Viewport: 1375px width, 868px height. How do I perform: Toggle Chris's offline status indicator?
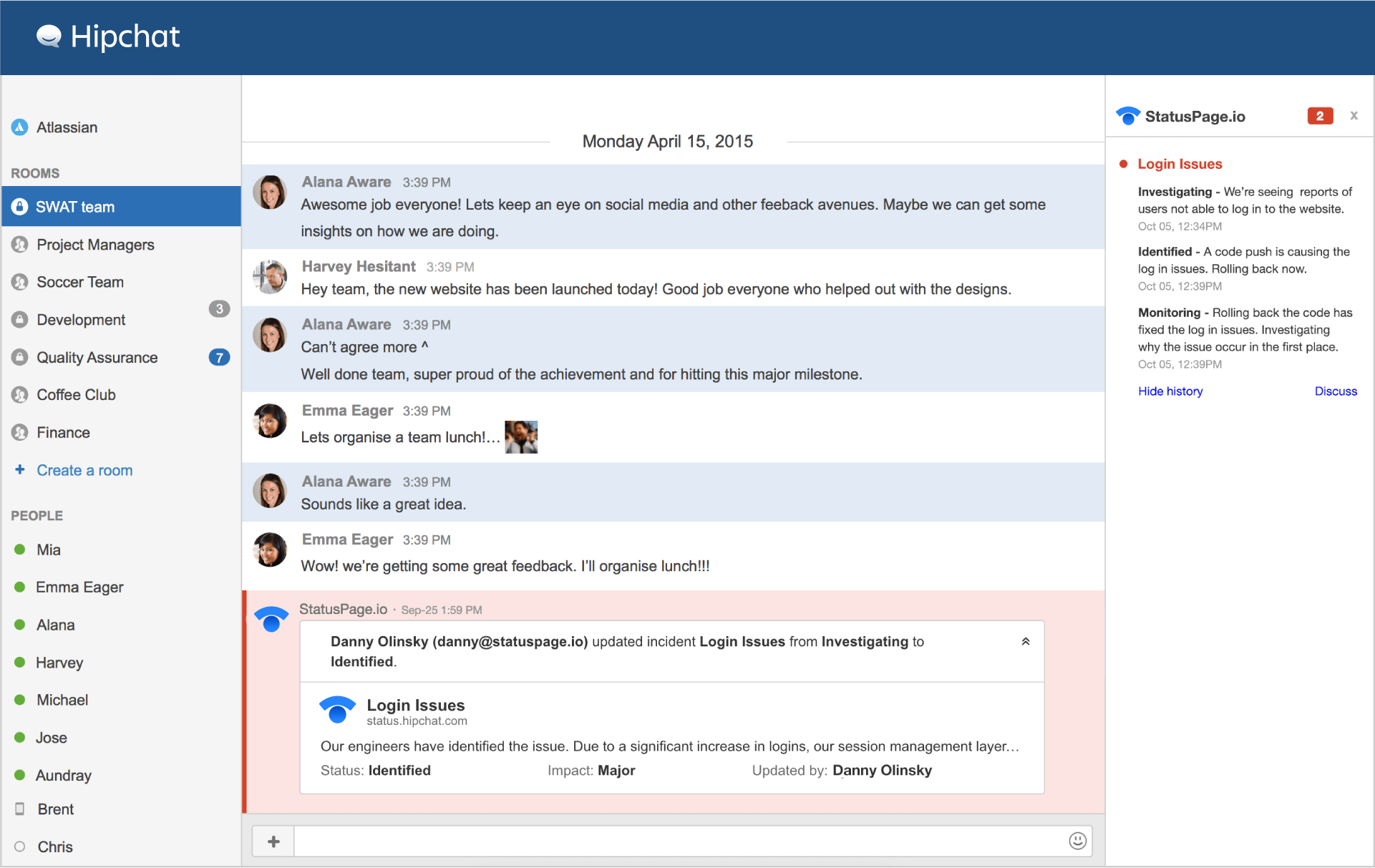[19, 847]
